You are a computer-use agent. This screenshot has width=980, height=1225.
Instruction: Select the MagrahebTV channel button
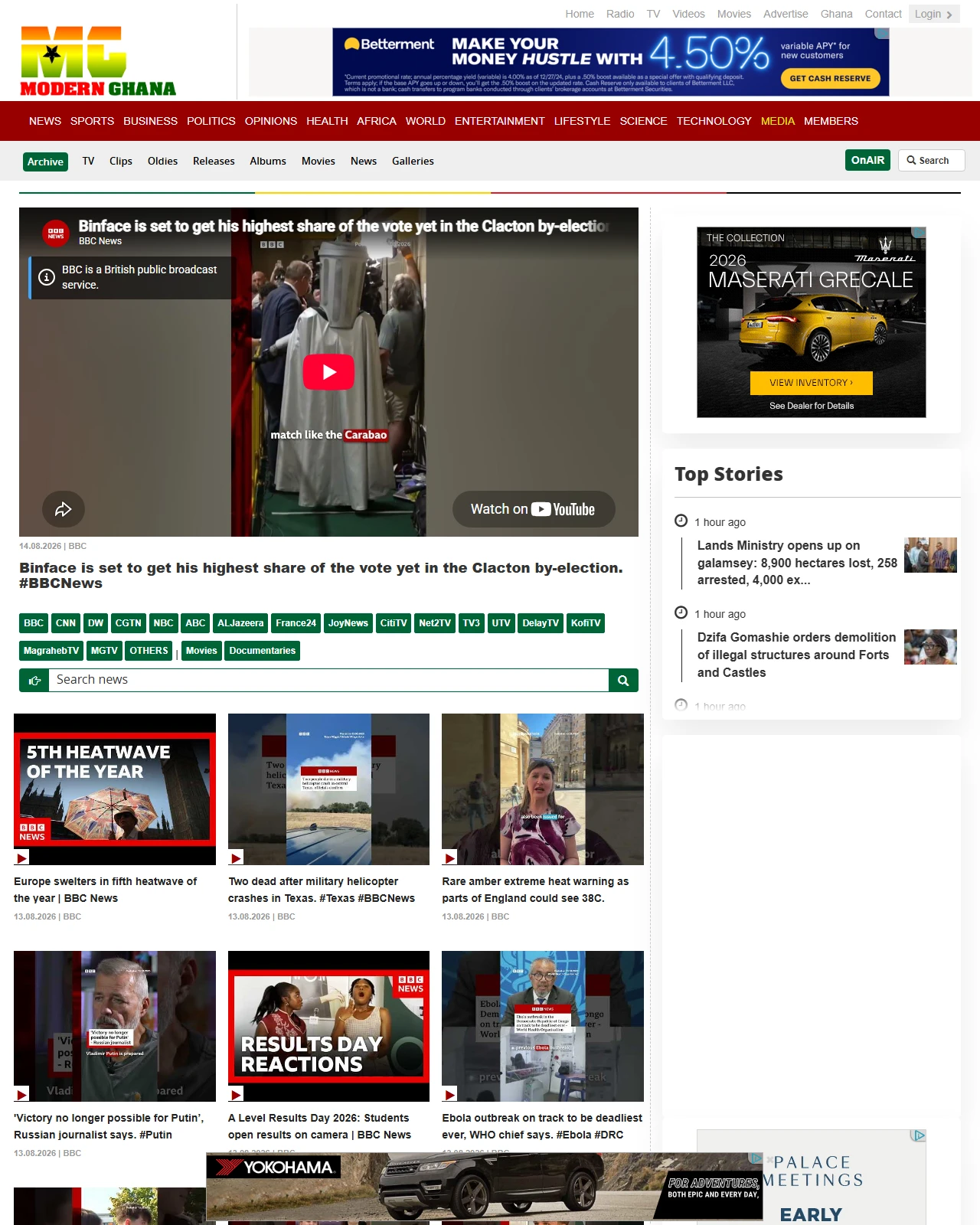[51, 651]
